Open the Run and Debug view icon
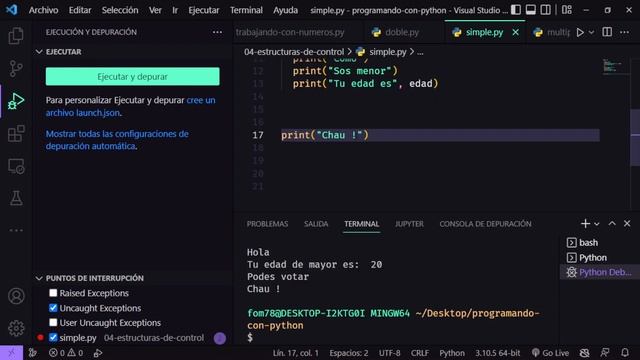Image resolution: width=640 pixels, height=360 pixels. (x=16, y=101)
